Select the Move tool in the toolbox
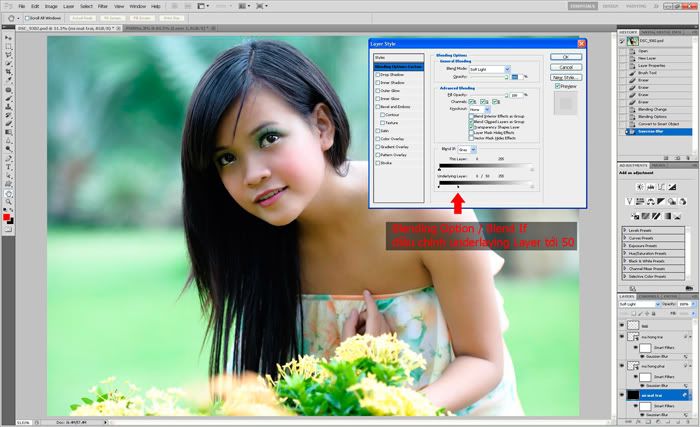The image size is (700, 427). click(8, 37)
